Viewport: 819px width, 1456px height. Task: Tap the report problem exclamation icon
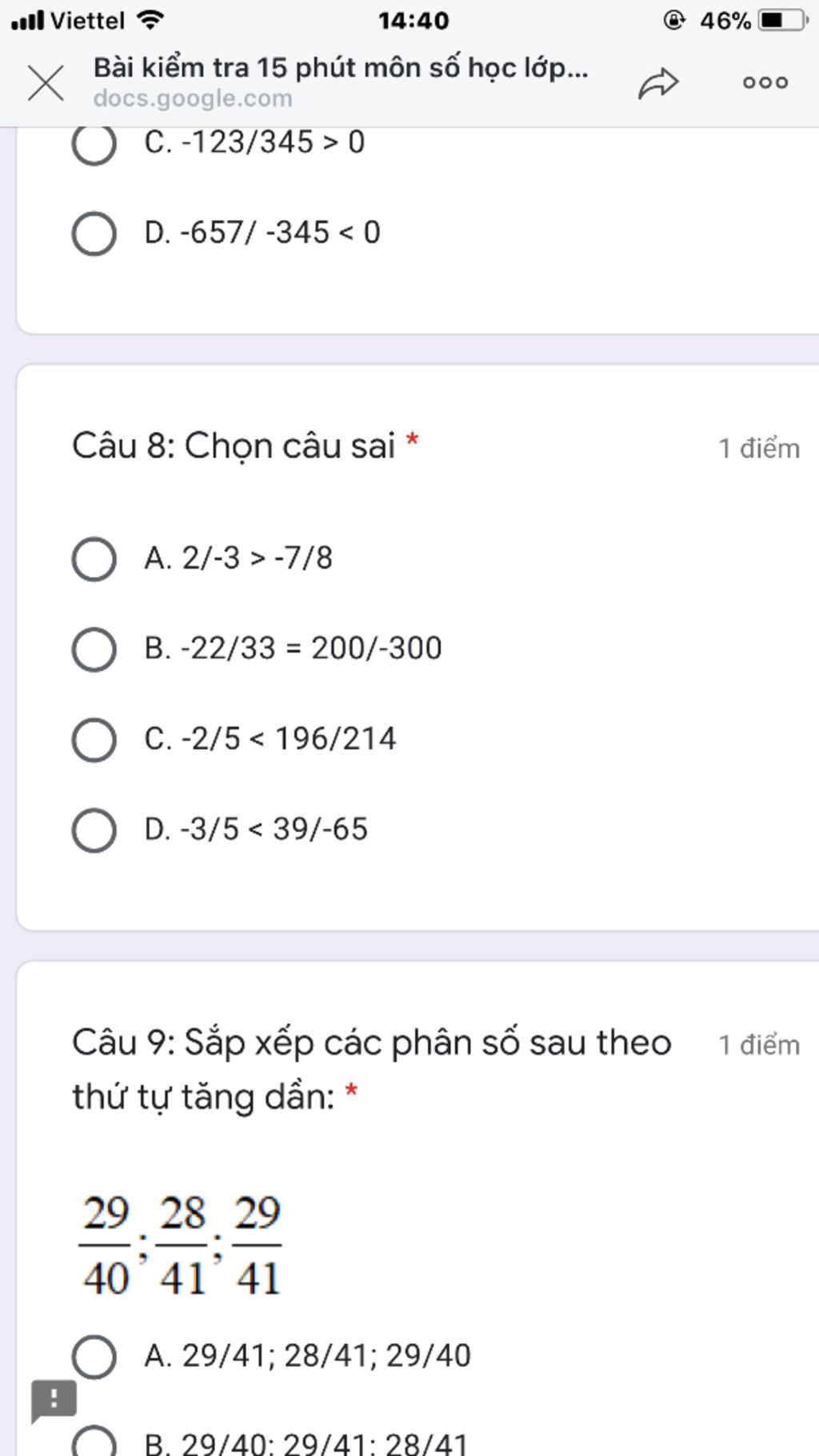[54, 1400]
